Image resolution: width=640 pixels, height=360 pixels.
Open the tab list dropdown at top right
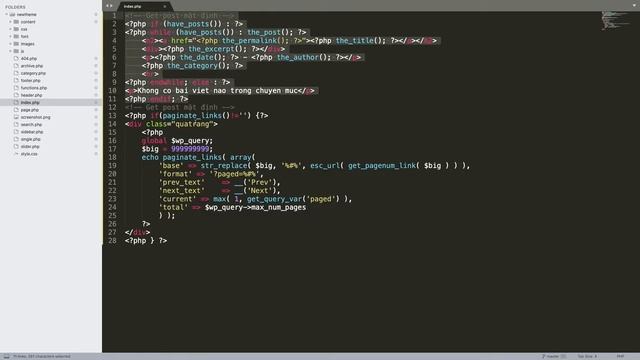pos(634,5)
